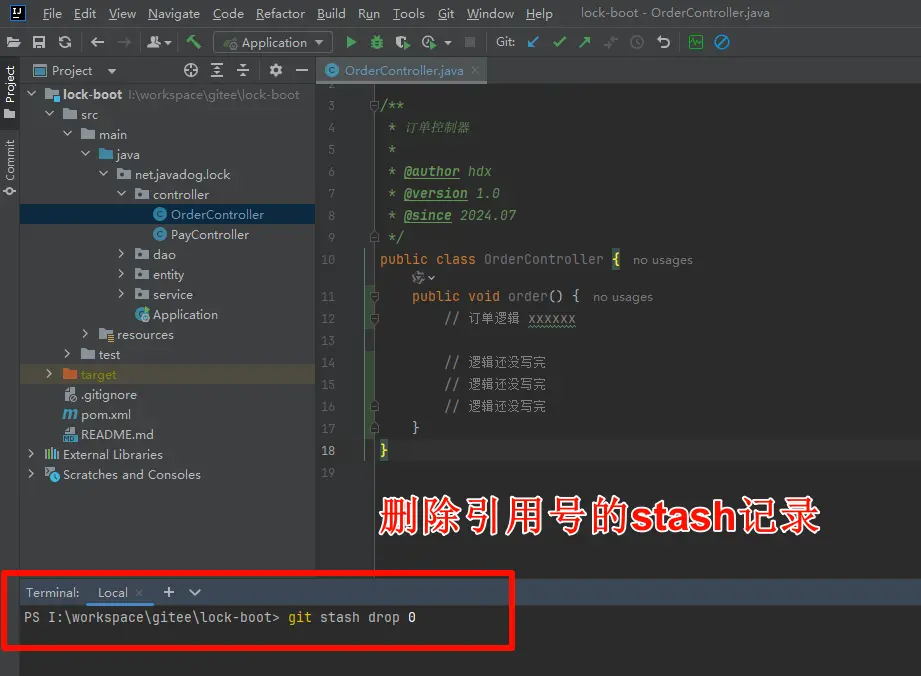Build the project with the hammer icon
The image size is (921, 676).
tap(193, 42)
